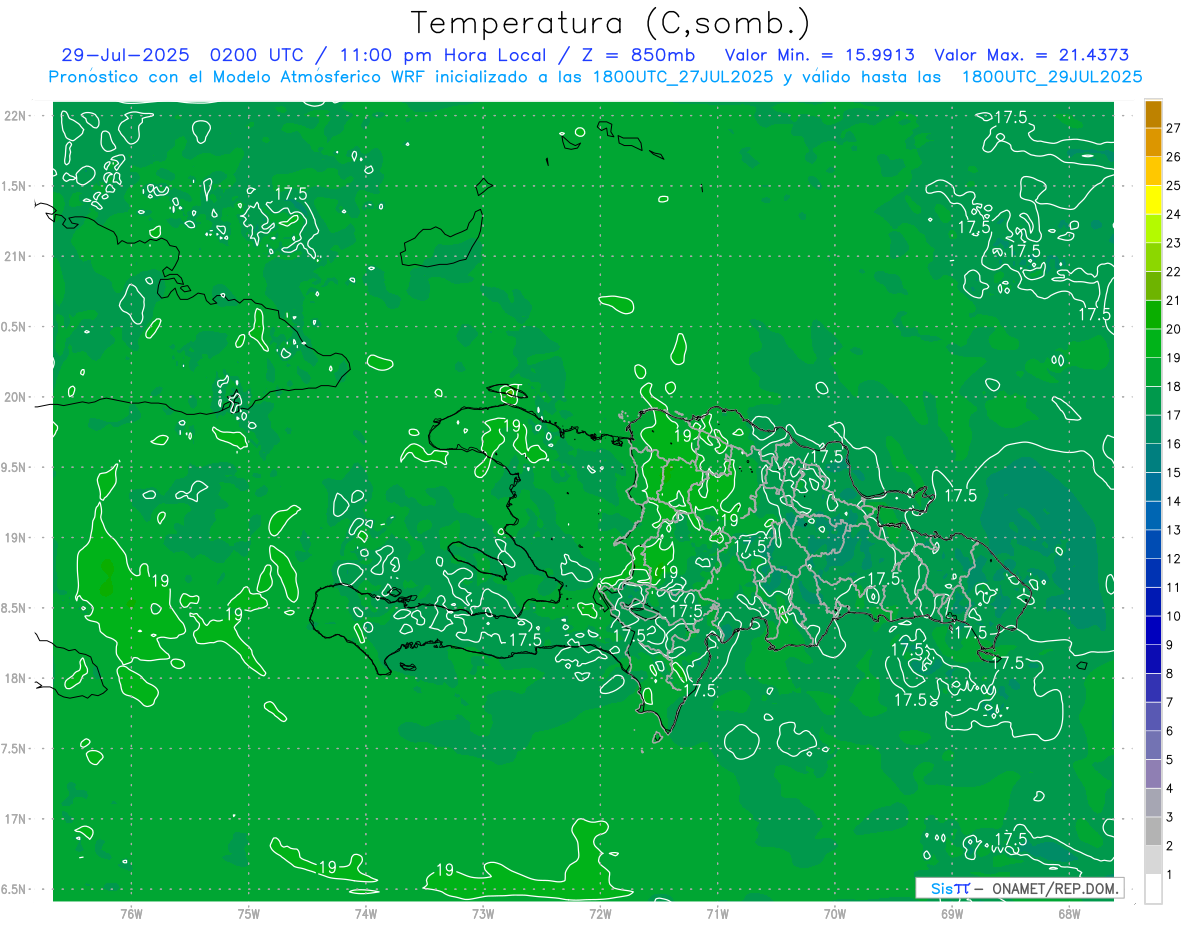Screen dimensions: 1200x927
Task: Click the '22N' latitude axis label
Action: point(15,116)
